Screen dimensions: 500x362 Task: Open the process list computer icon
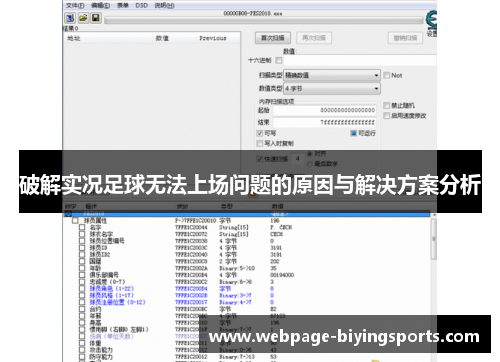70,18
